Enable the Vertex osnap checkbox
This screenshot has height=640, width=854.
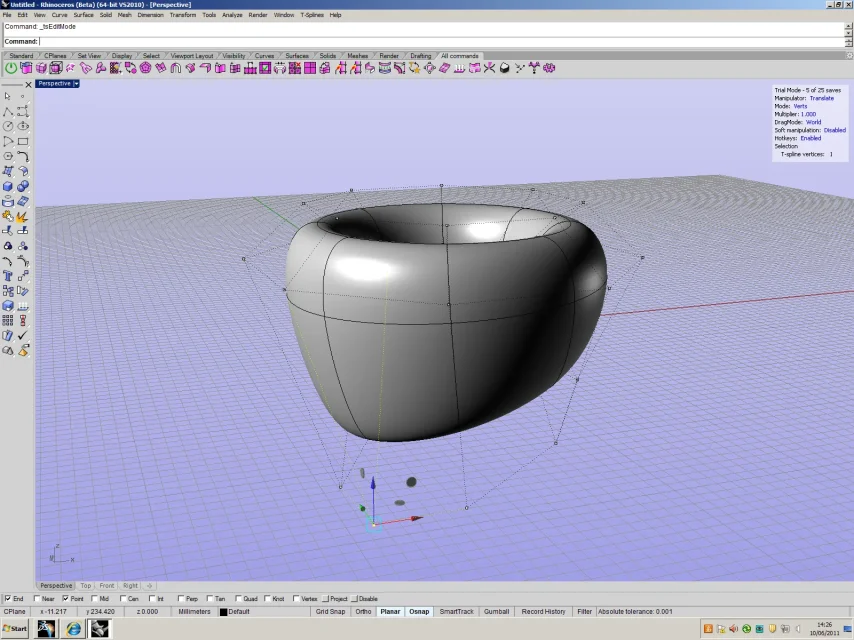click(x=296, y=599)
